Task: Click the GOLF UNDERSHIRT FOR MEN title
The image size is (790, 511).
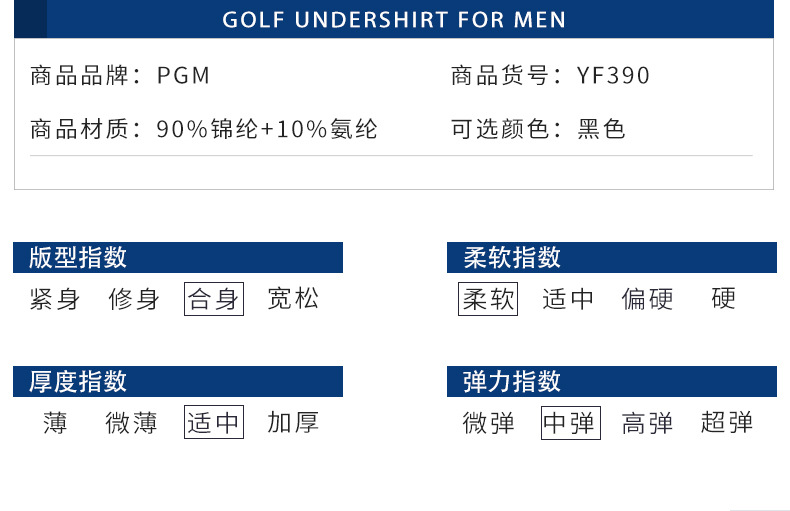Action: click(x=394, y=20)
